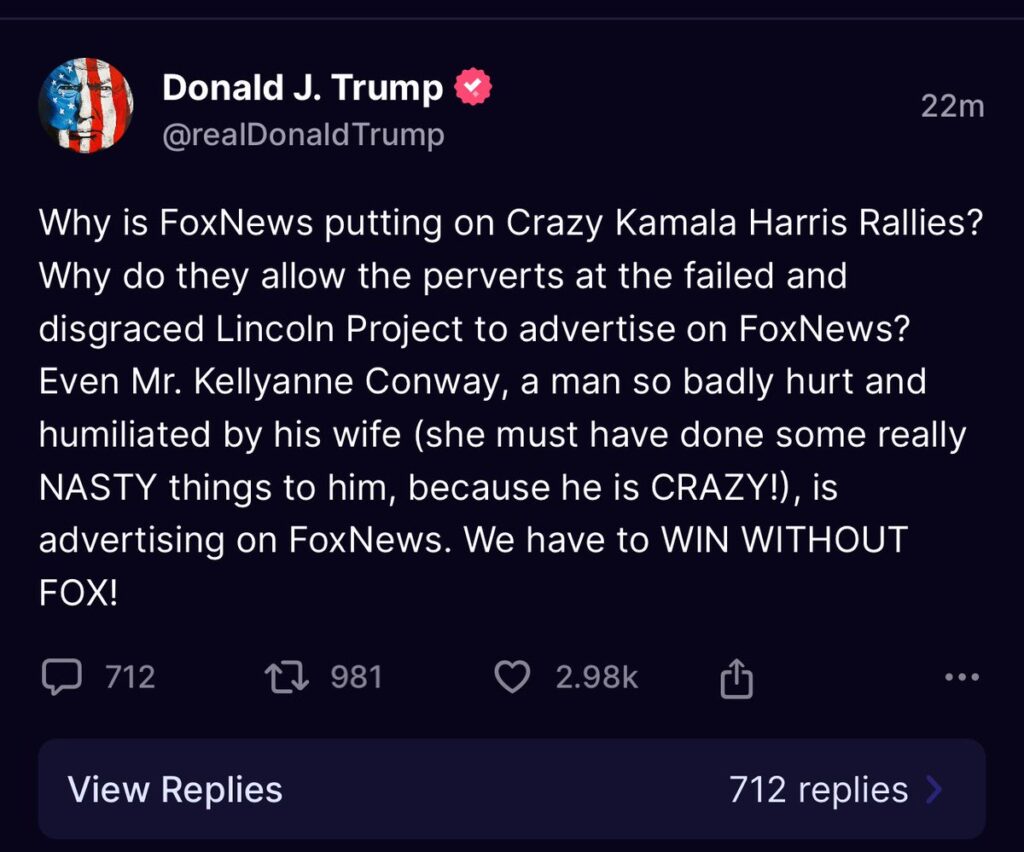Click the 2.98k likes count

click(596, 677)
